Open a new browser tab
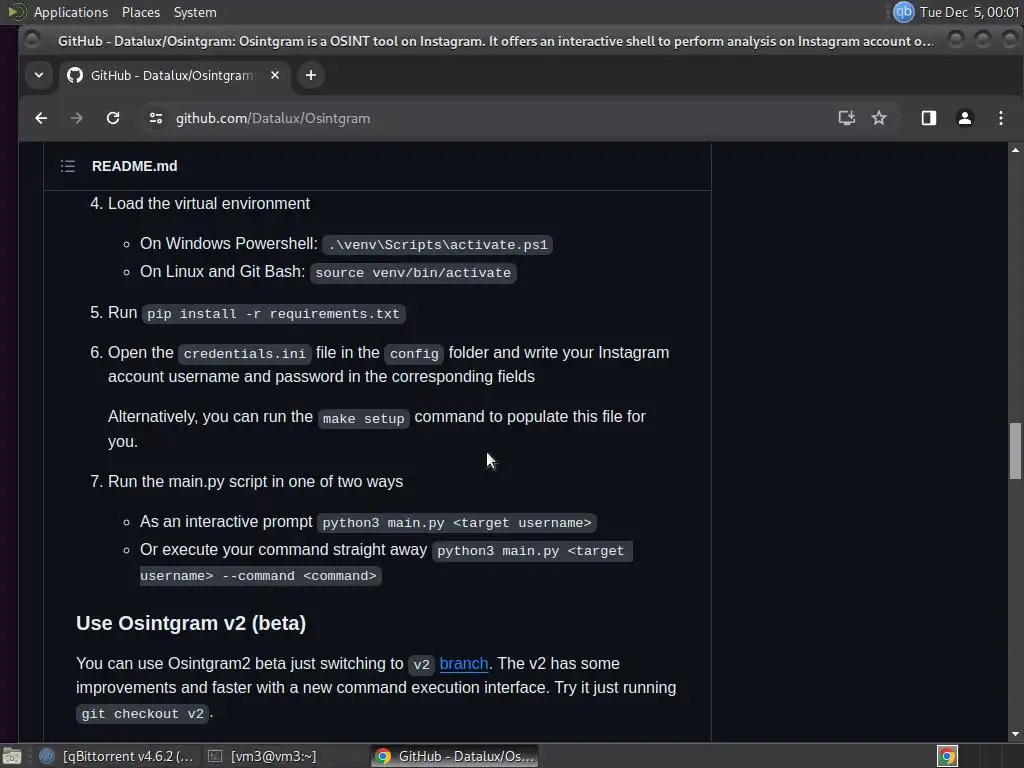The image size is (1024, 768). [x=311, y=75]
